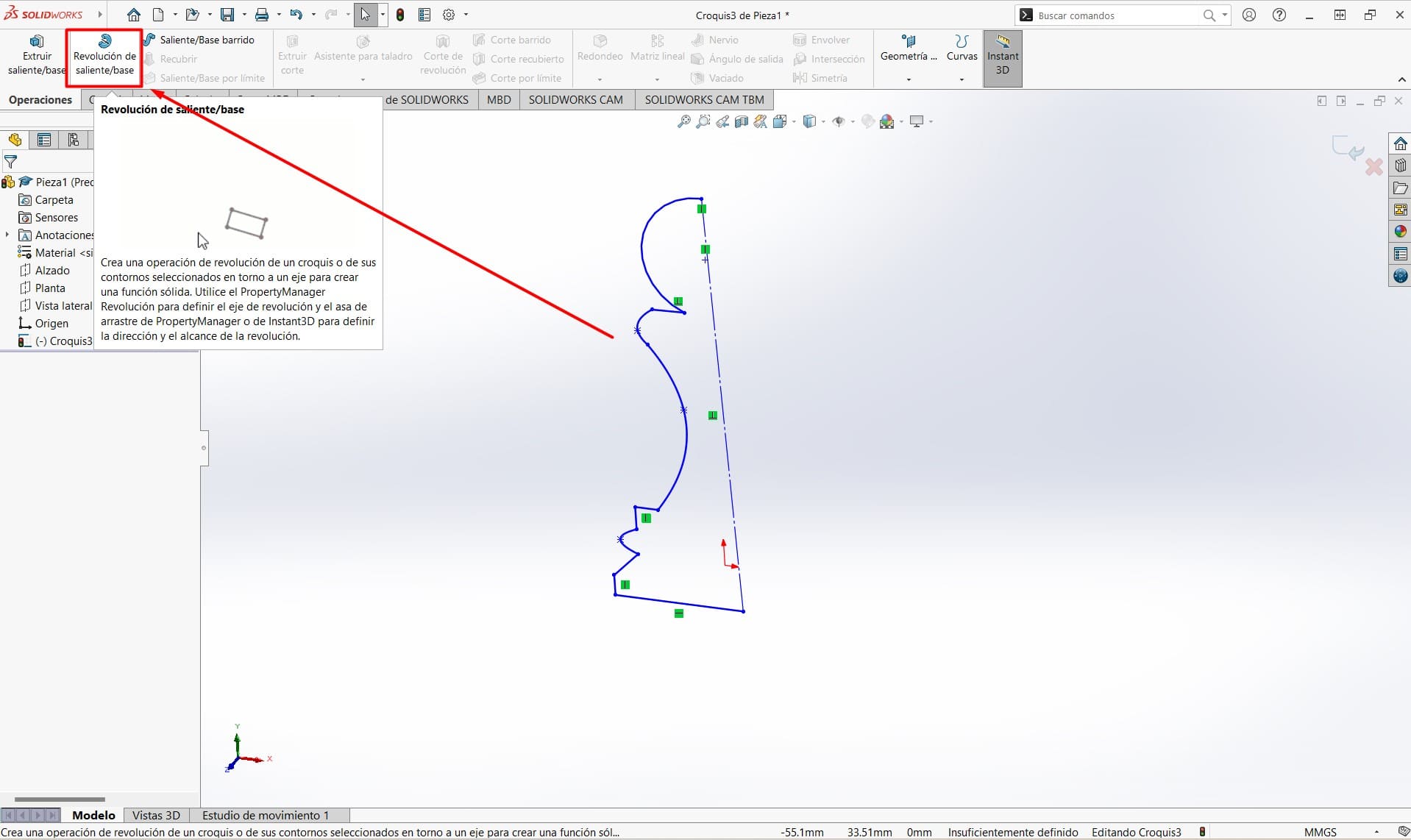This screenshot has height=840, width=1411.
Task: Toggle Instant 3D mode
Action: point(1003,59)
